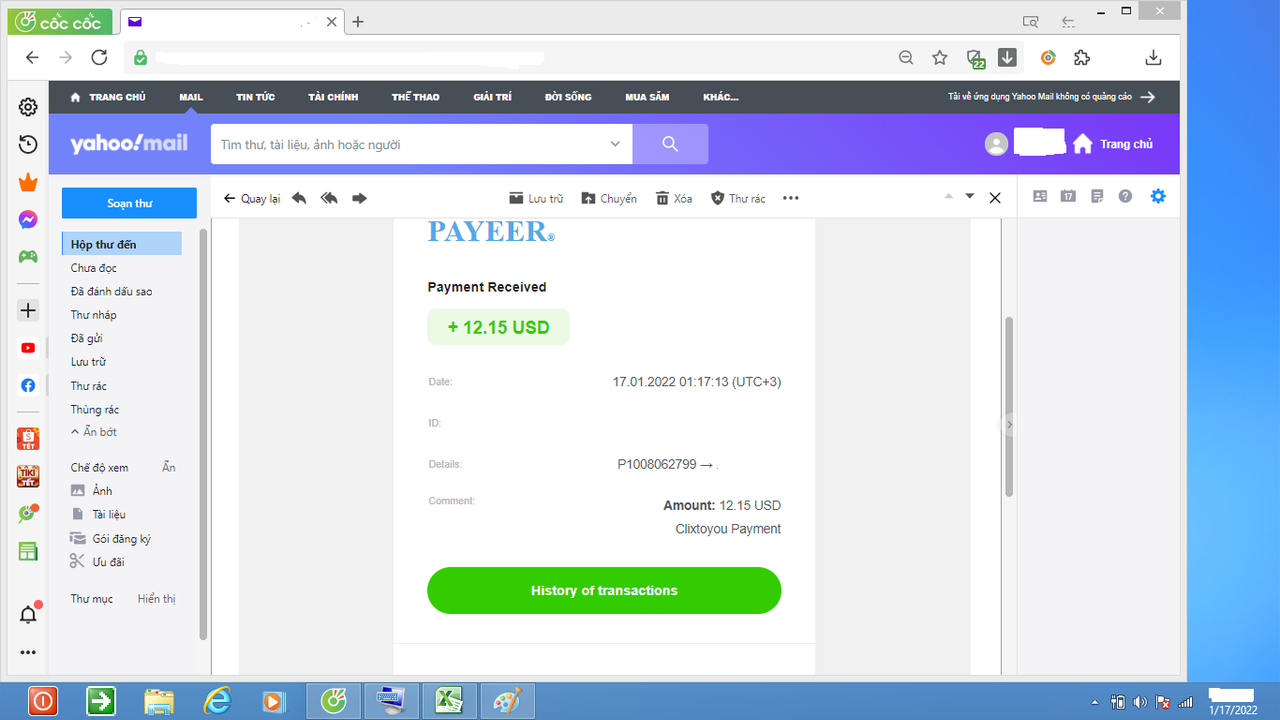This screenshot has height=720, width=1280.
Task: Open MAIL tab in Yahoo top bar
Action: (191, 97)
